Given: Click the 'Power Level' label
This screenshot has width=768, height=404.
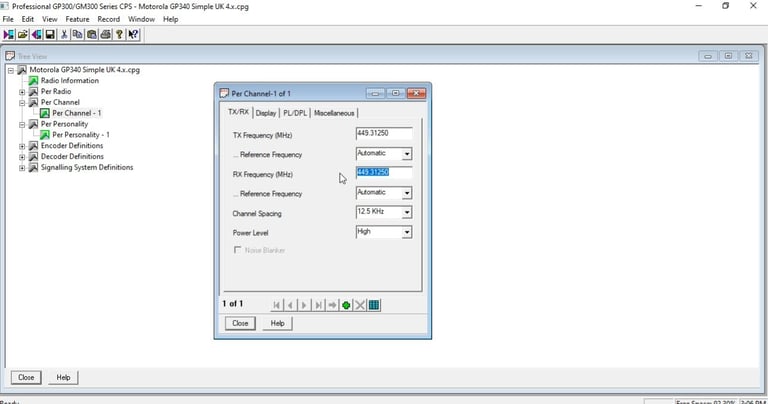Looking at the screenshot, I should [x=250, y=233].
